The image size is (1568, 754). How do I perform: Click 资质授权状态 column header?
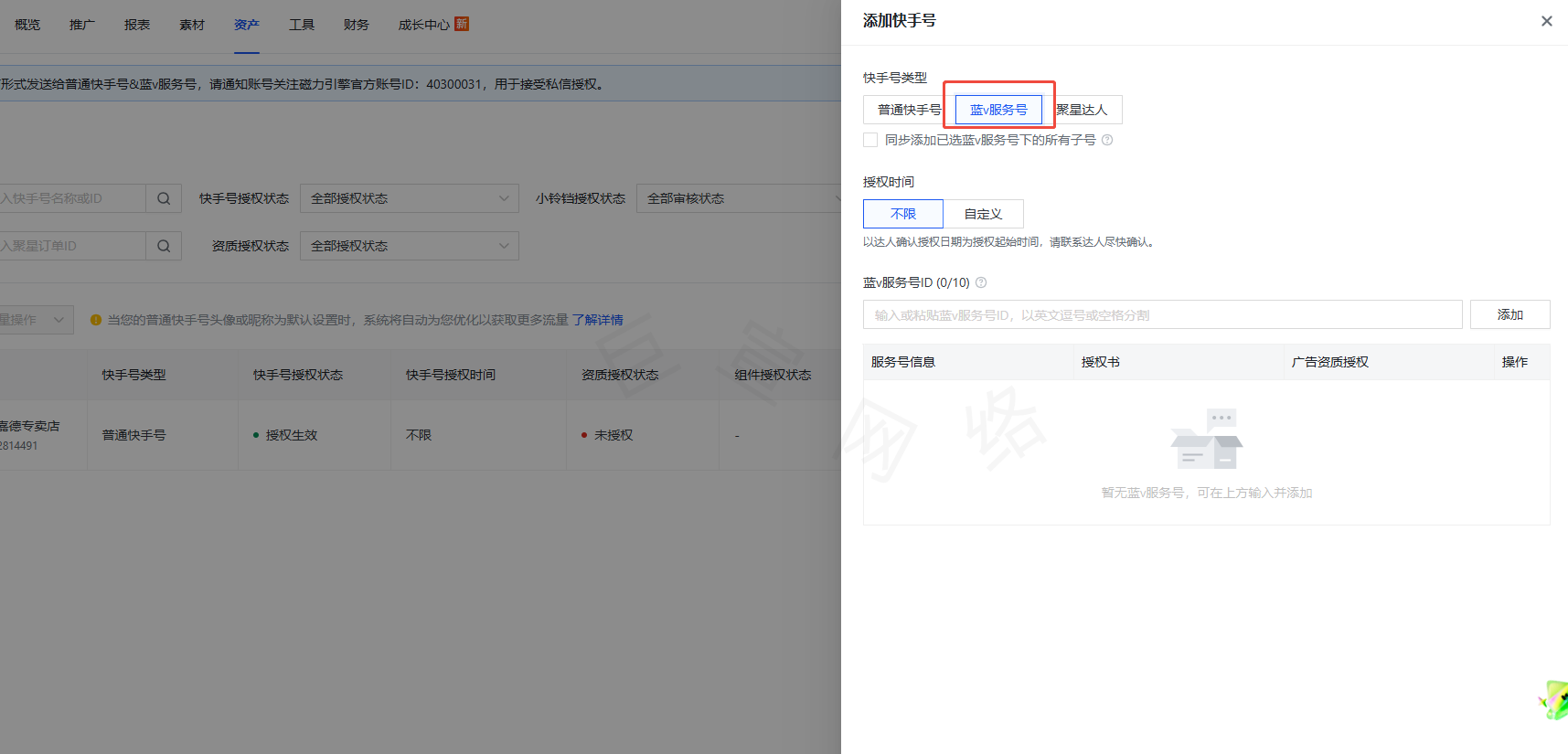tap(620, 375)
